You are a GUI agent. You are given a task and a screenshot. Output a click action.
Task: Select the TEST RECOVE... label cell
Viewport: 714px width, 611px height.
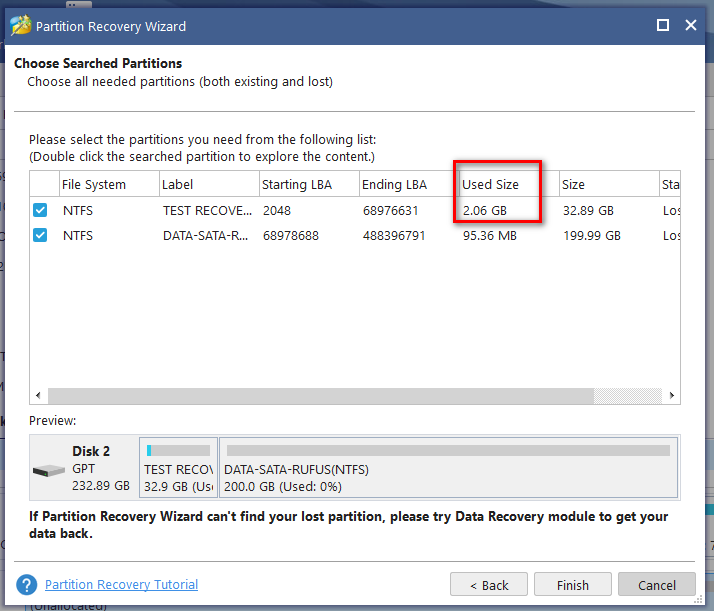click(x=207, y=210)
